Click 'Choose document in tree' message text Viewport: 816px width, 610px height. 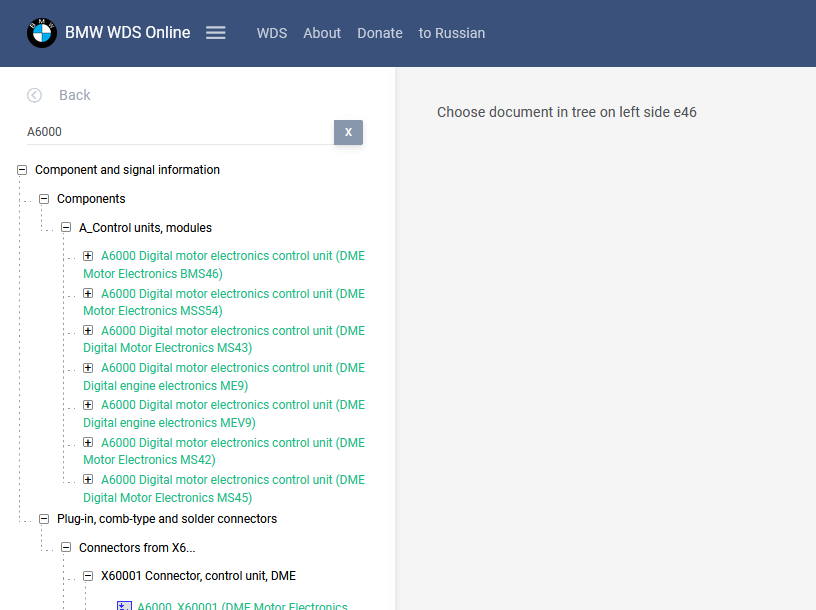tap(567, 112)
